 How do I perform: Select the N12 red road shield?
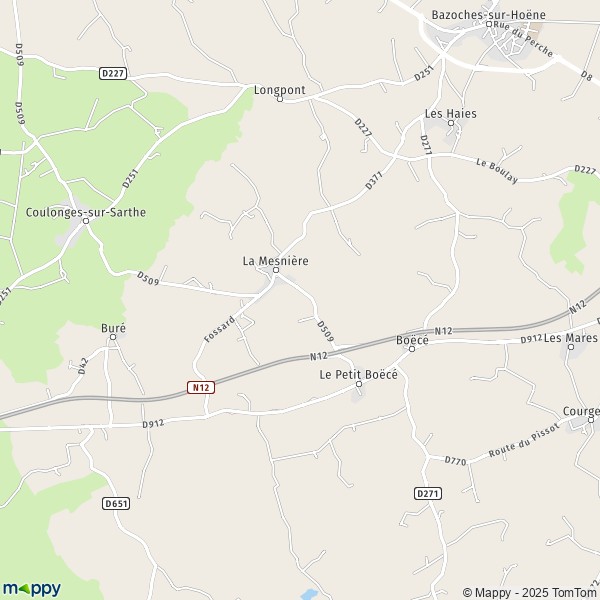tap(201, 387)
